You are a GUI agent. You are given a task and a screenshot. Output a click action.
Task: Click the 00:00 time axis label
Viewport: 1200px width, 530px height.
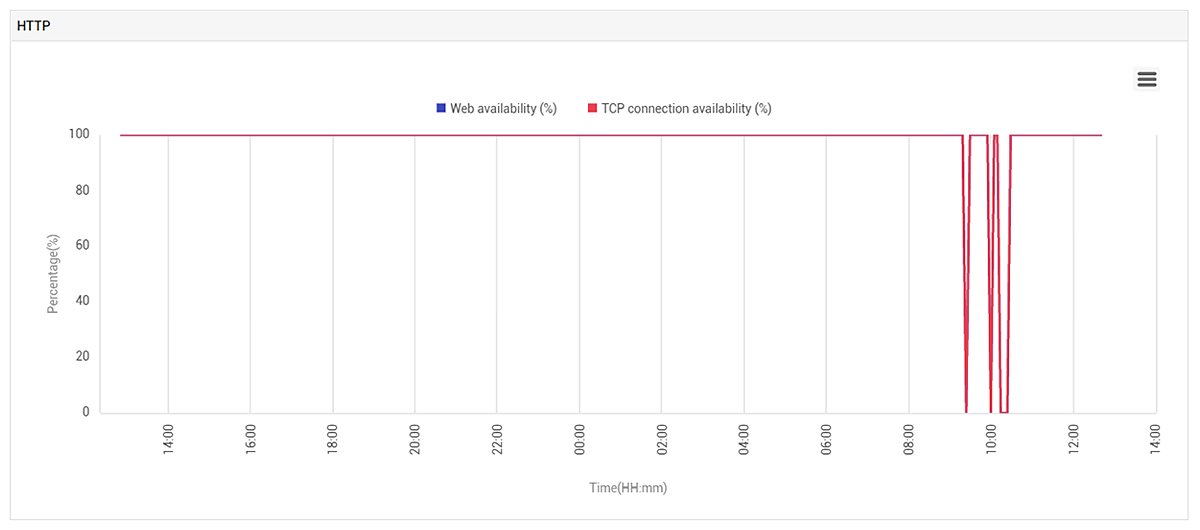pyautogui.click(x=579, y=439)
